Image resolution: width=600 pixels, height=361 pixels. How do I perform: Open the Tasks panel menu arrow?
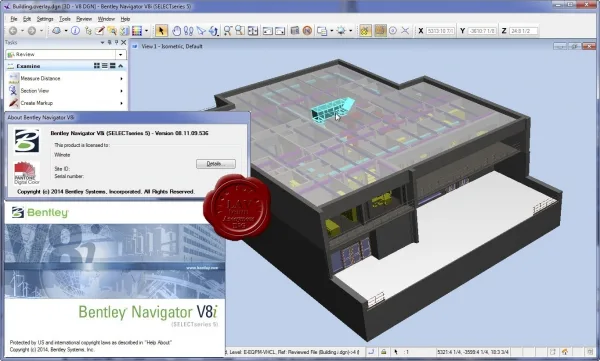[102, 42]
